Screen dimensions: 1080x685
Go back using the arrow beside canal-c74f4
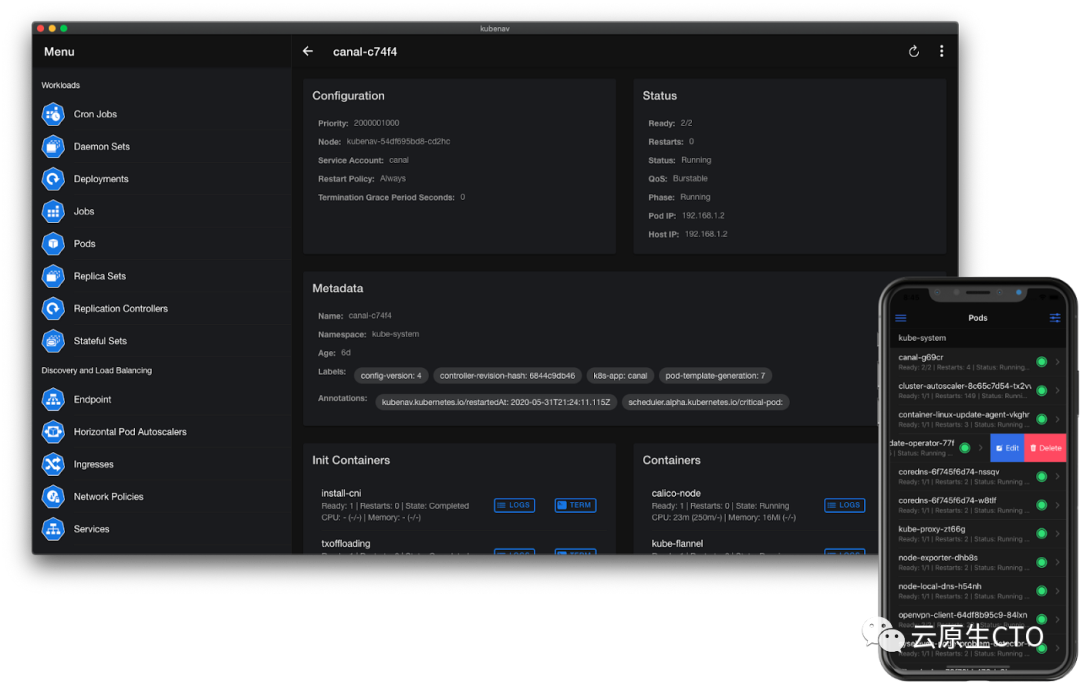[x=308, y=52]
